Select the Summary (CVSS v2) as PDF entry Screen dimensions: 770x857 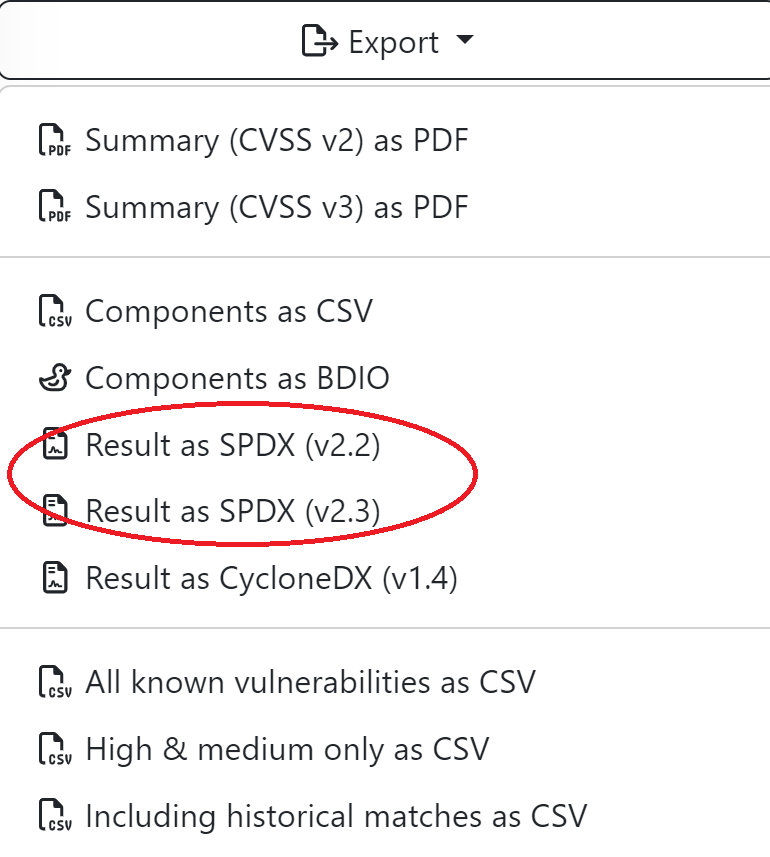(277, 140)
